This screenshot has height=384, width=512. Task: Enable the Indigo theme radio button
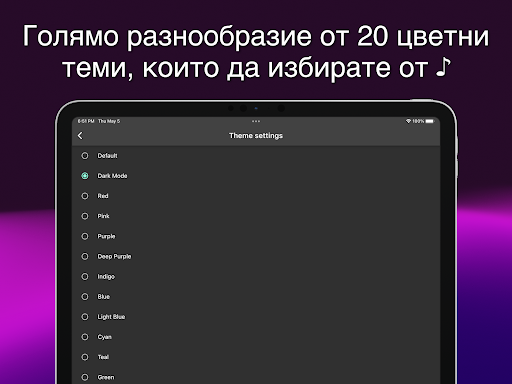coord(85,276)
